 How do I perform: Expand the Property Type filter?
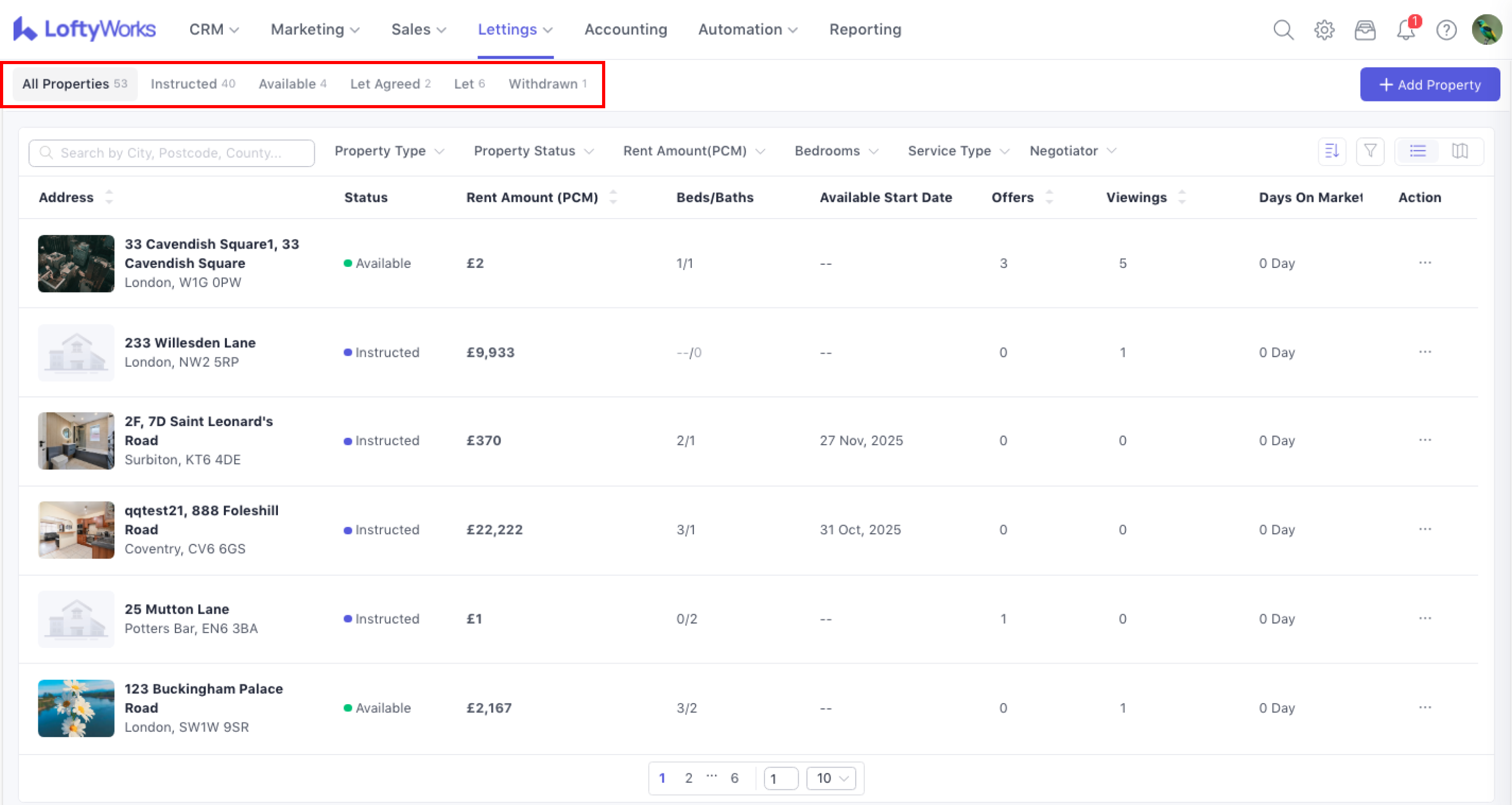click(x=389, y=151)
